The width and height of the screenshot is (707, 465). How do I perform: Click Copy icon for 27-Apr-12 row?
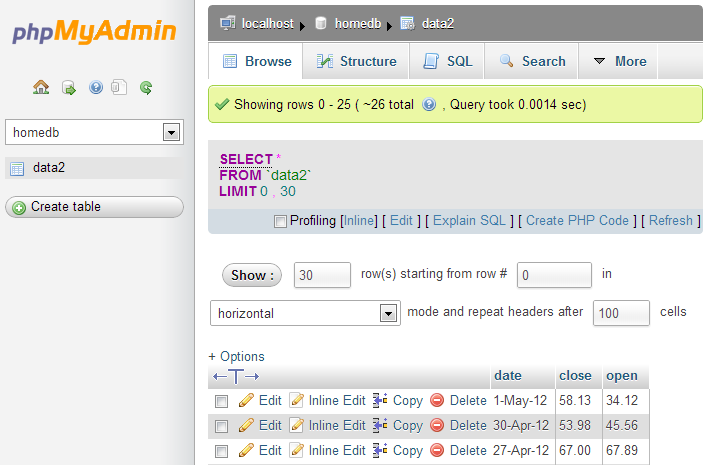380,451
